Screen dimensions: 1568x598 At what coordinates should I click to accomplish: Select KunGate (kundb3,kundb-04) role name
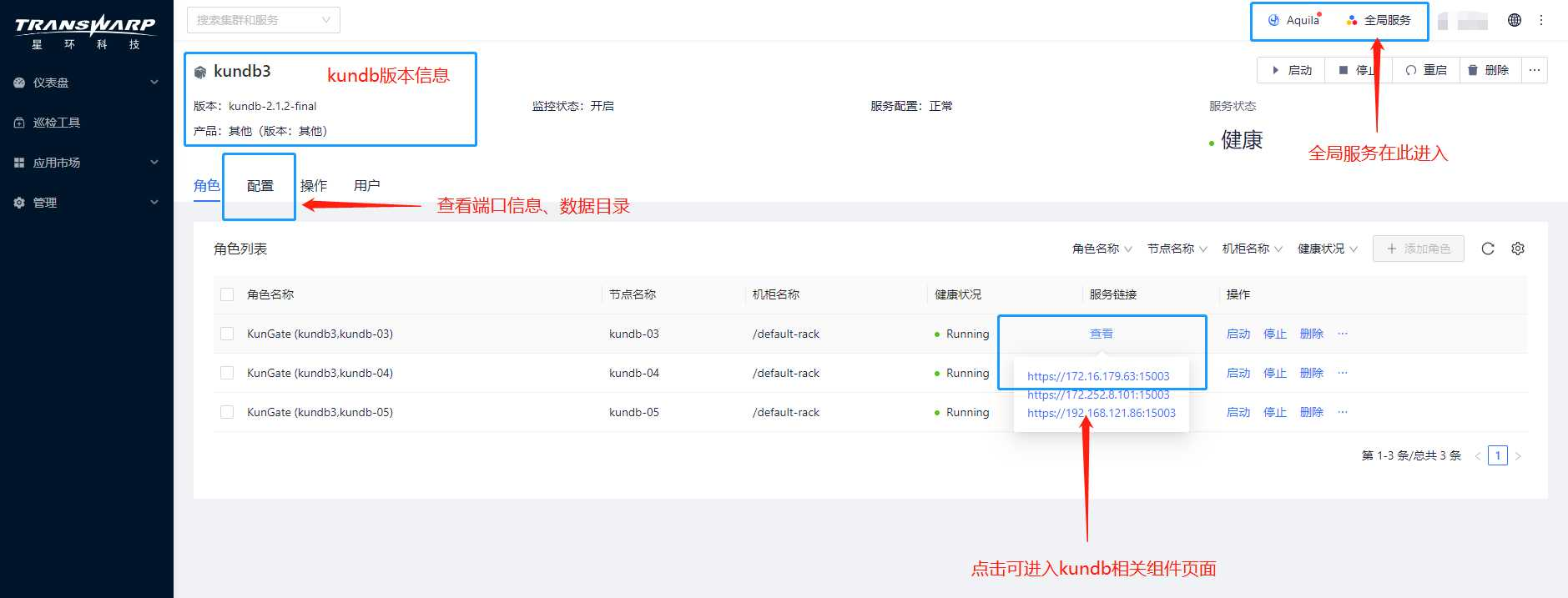(320, 373)
